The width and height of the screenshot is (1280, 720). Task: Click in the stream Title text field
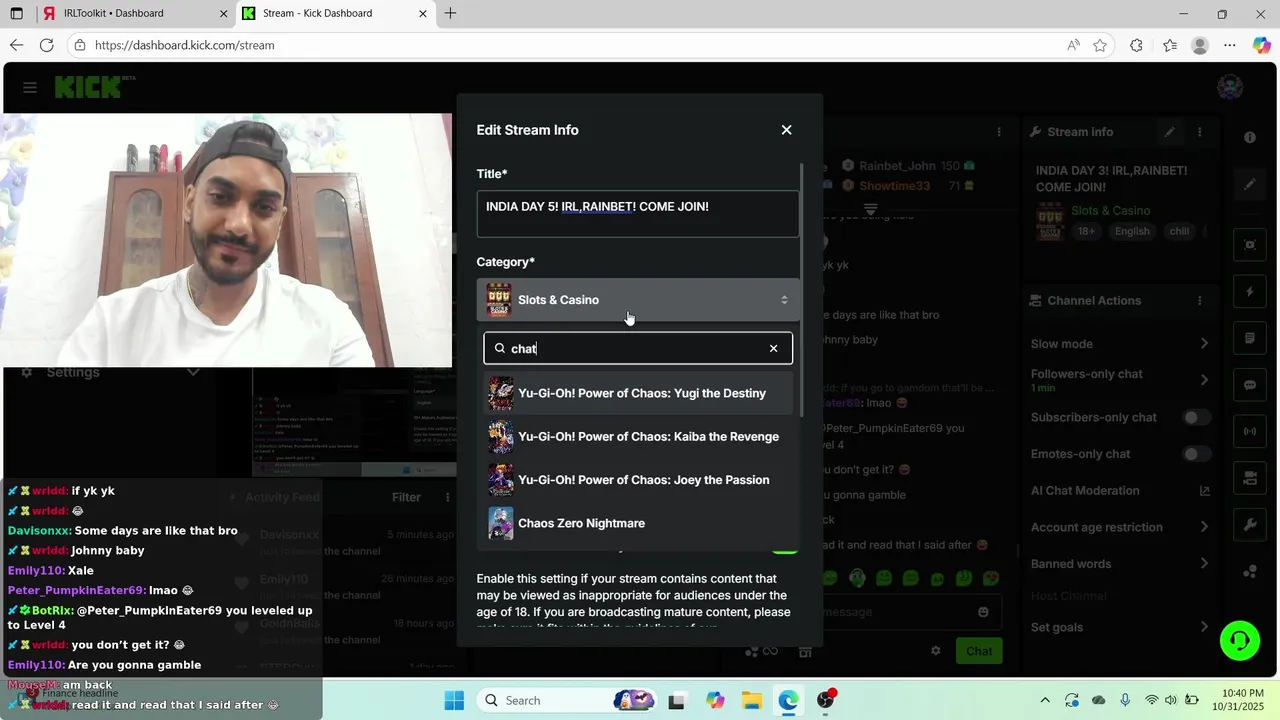tap(638, 214)
